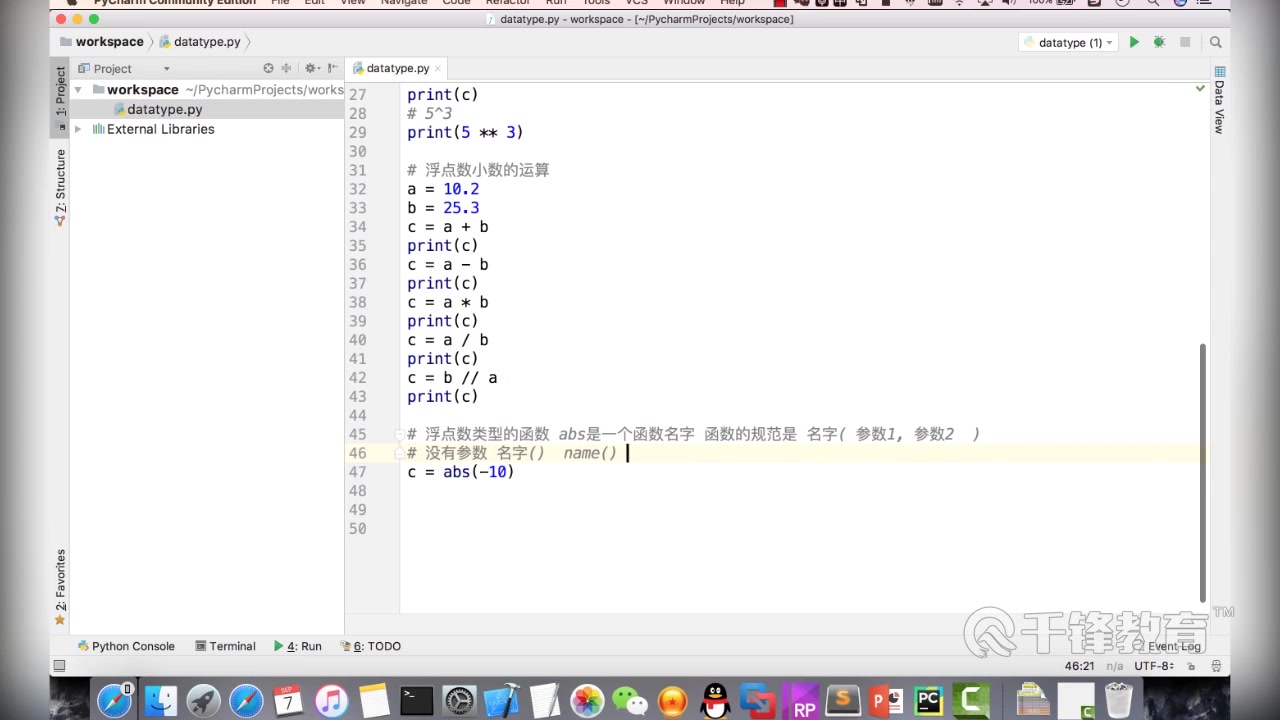This screenshot has width=1280, height=720.
Task: Open the UTF-8 encoding selector
Action: 1152,666
